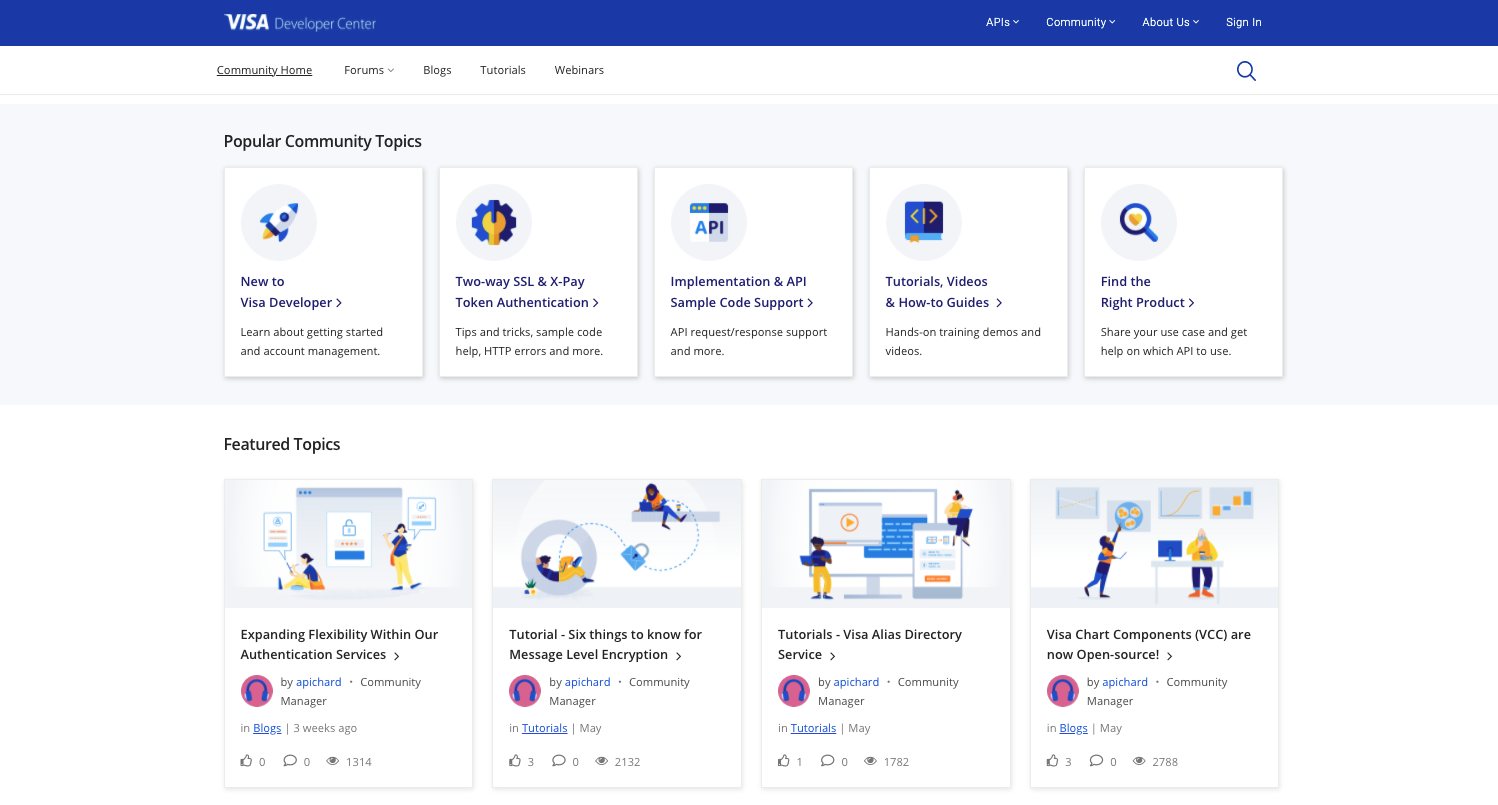Click the search magnifier icon
Image resolution: width=1498 pixels, height=805 pixels.
click(1246, 71)
